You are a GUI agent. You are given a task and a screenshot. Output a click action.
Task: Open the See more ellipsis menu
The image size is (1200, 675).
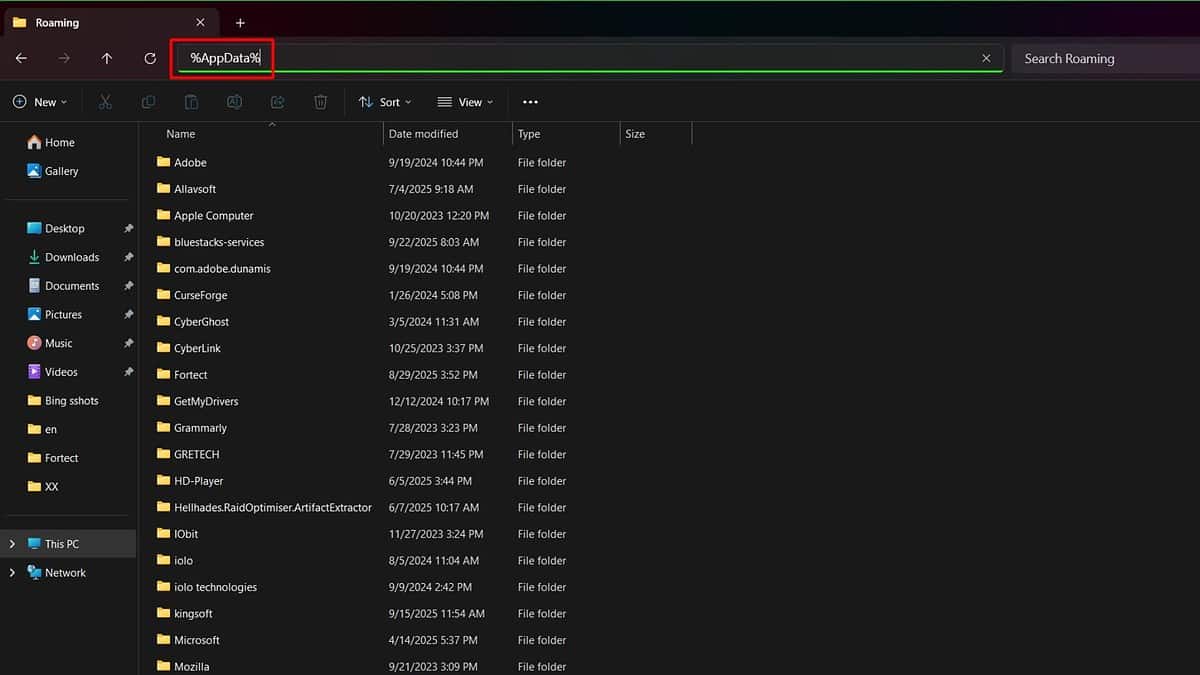pos(530,101)
